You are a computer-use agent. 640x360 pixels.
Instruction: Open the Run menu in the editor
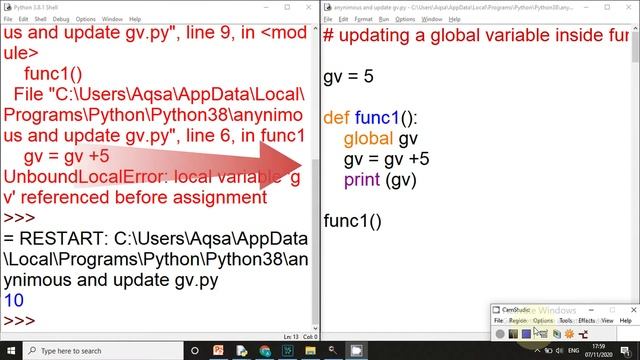point(384,19)
